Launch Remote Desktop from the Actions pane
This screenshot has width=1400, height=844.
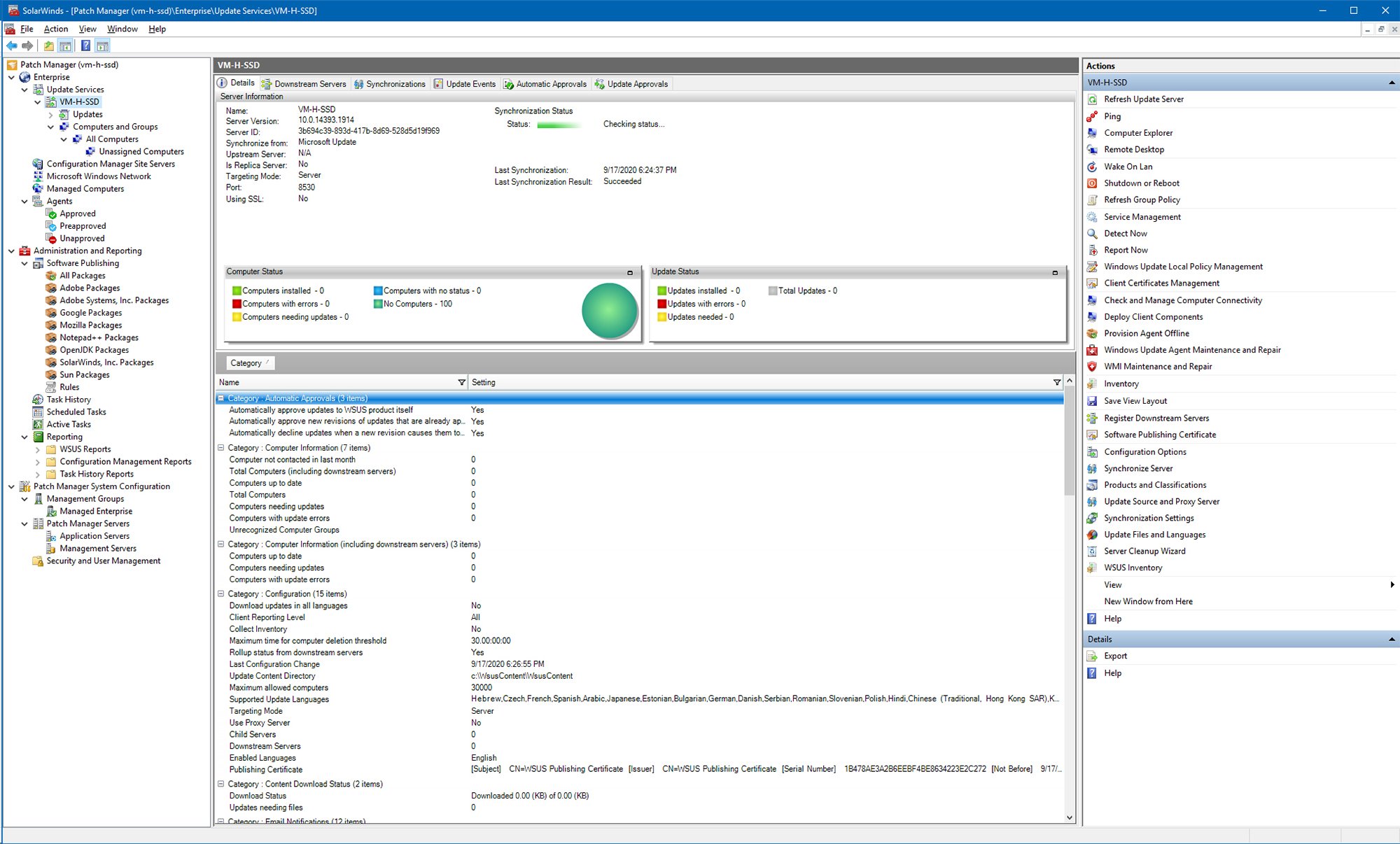(1133, 149)
